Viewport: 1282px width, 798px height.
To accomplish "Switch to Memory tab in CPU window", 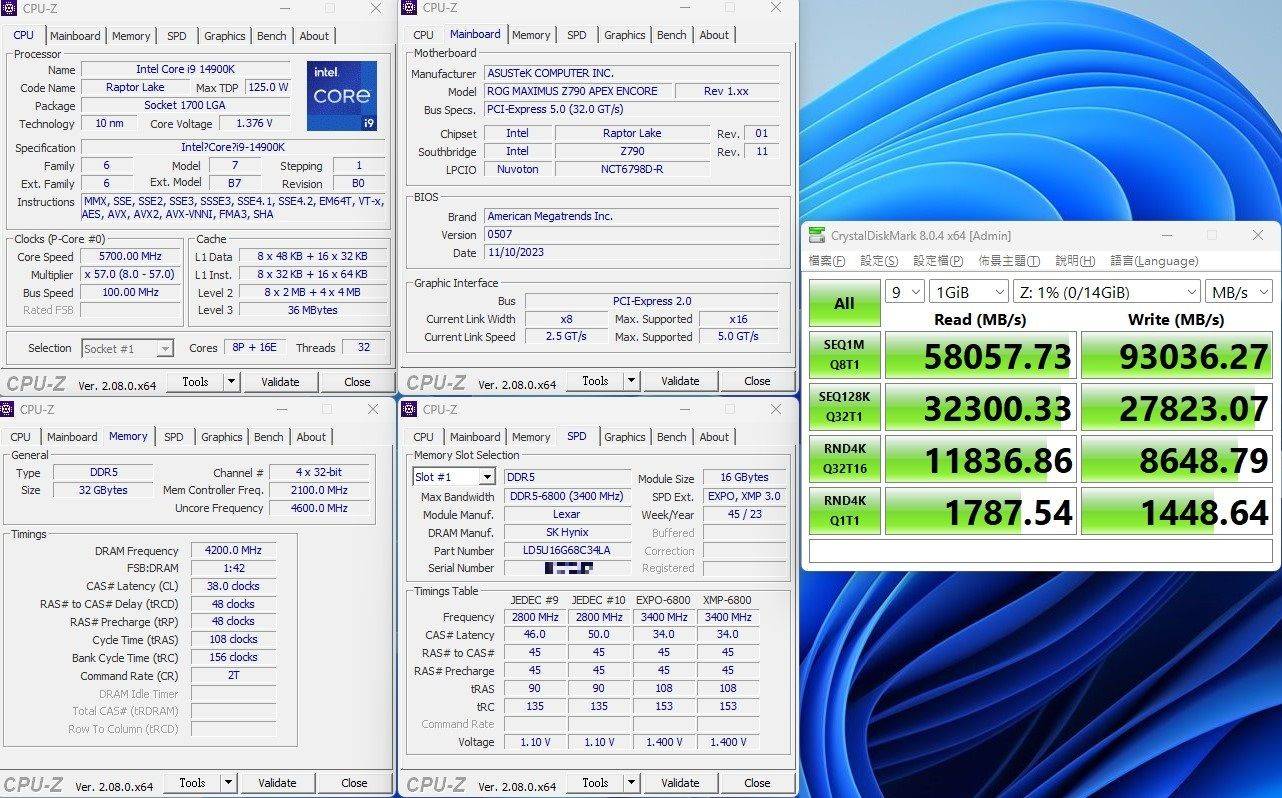I will tap(131, 36).
